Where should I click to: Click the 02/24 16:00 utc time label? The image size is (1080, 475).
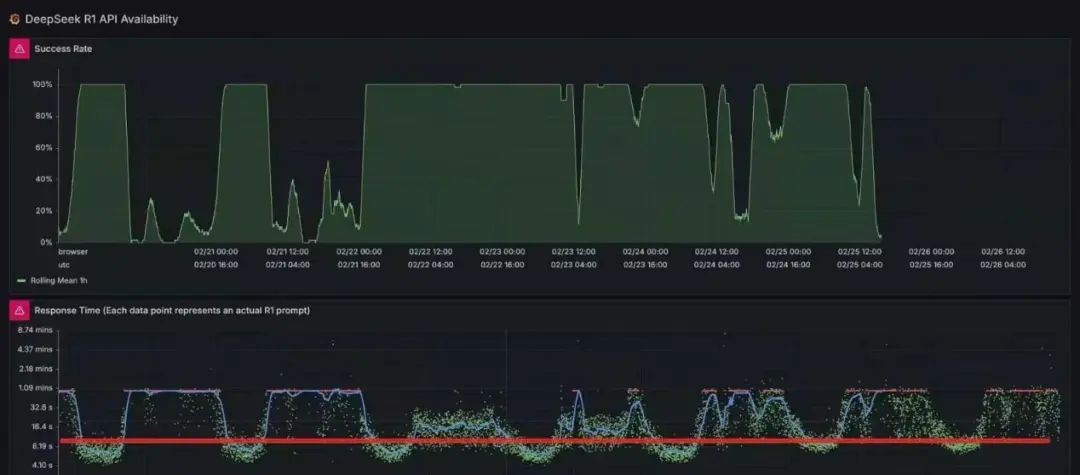coord(789,264)
